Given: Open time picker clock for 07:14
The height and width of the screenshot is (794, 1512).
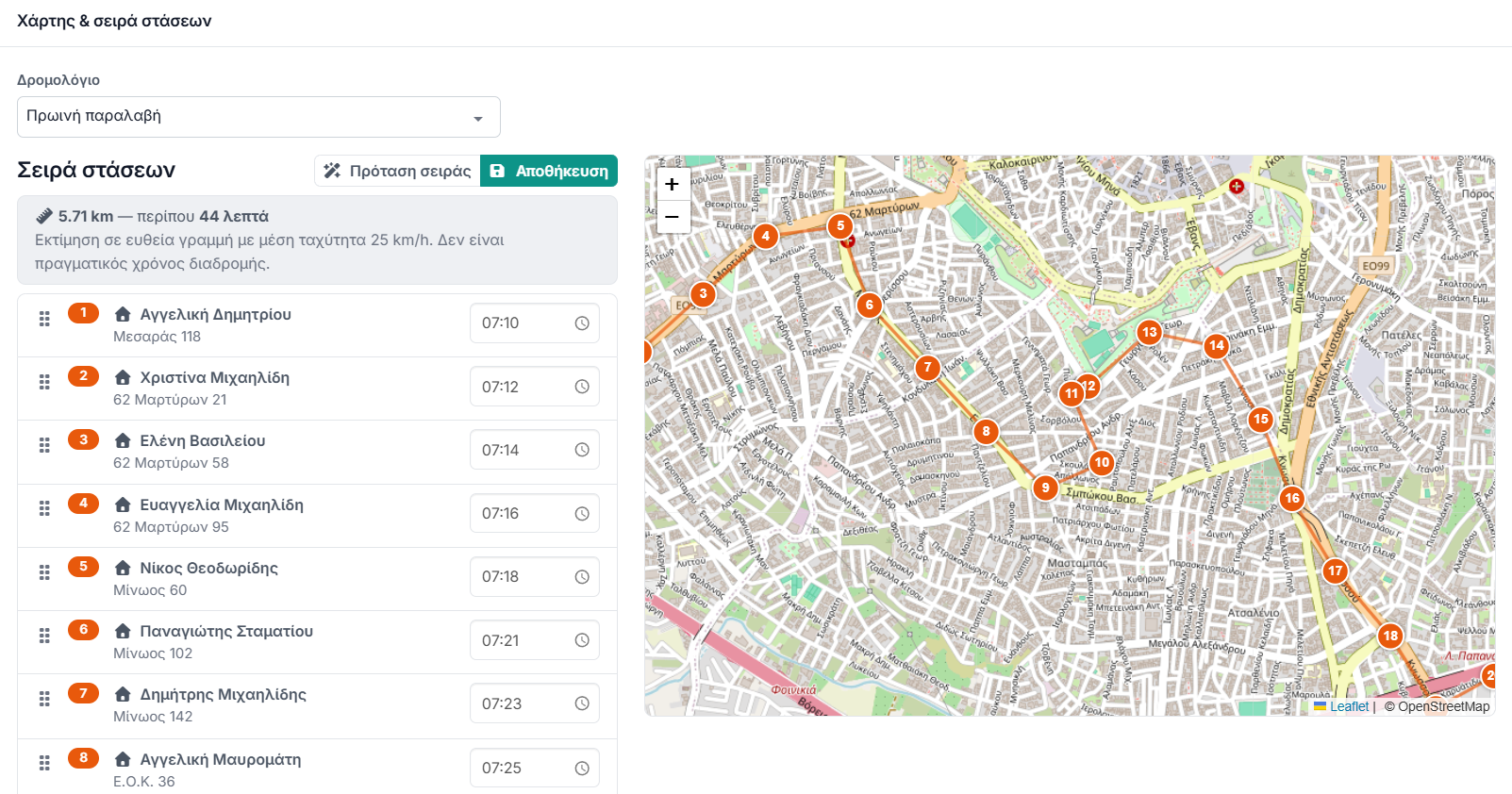Looking at the screenshot, I should coord(582,450).
